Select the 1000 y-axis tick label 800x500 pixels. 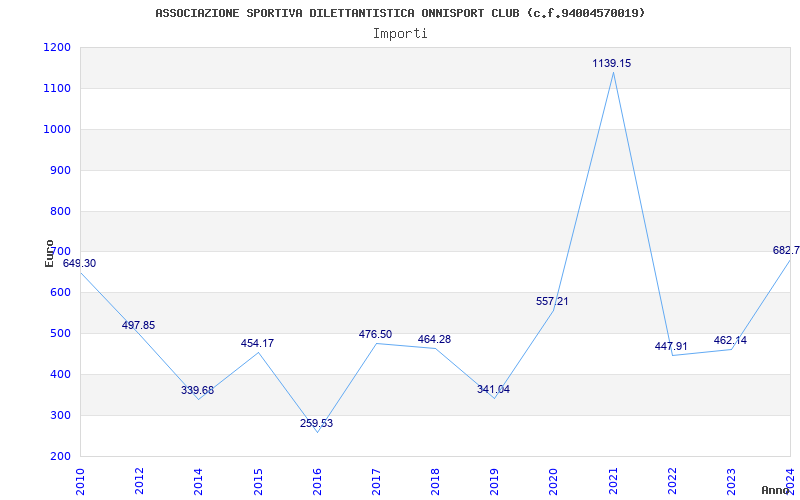pos(57,129)
